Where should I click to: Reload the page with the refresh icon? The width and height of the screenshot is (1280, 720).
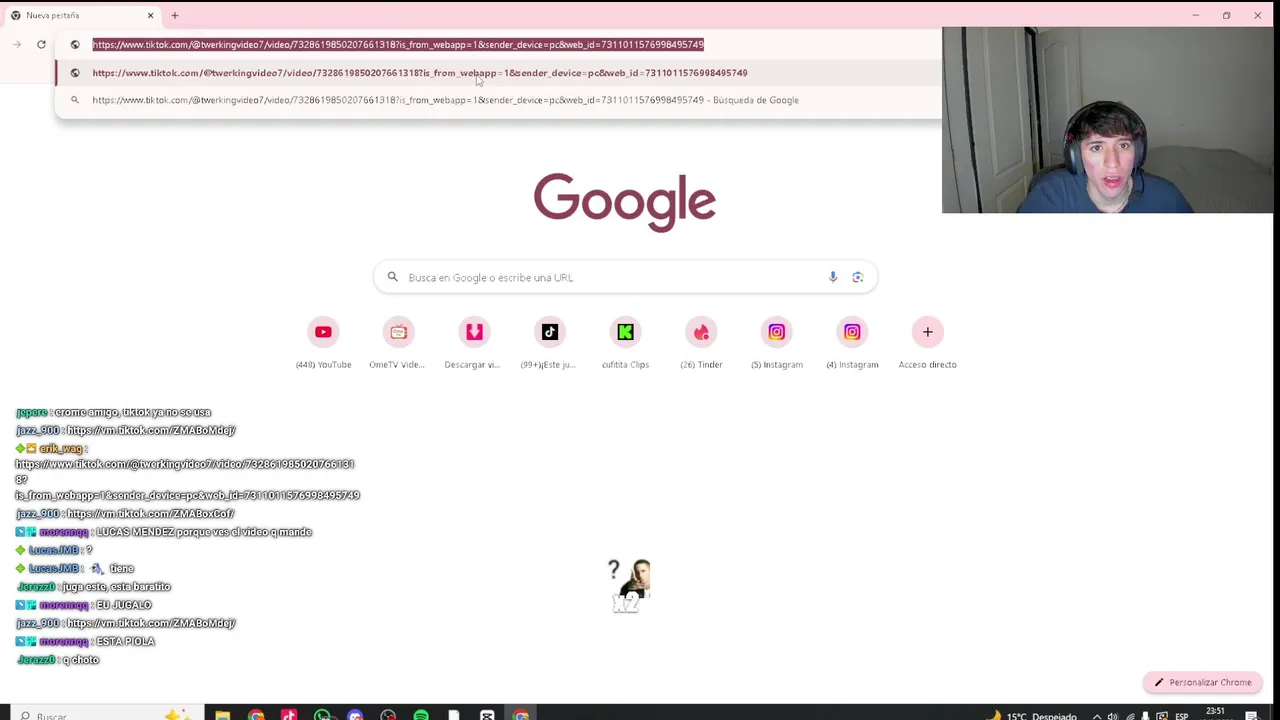tap(41, 44)
